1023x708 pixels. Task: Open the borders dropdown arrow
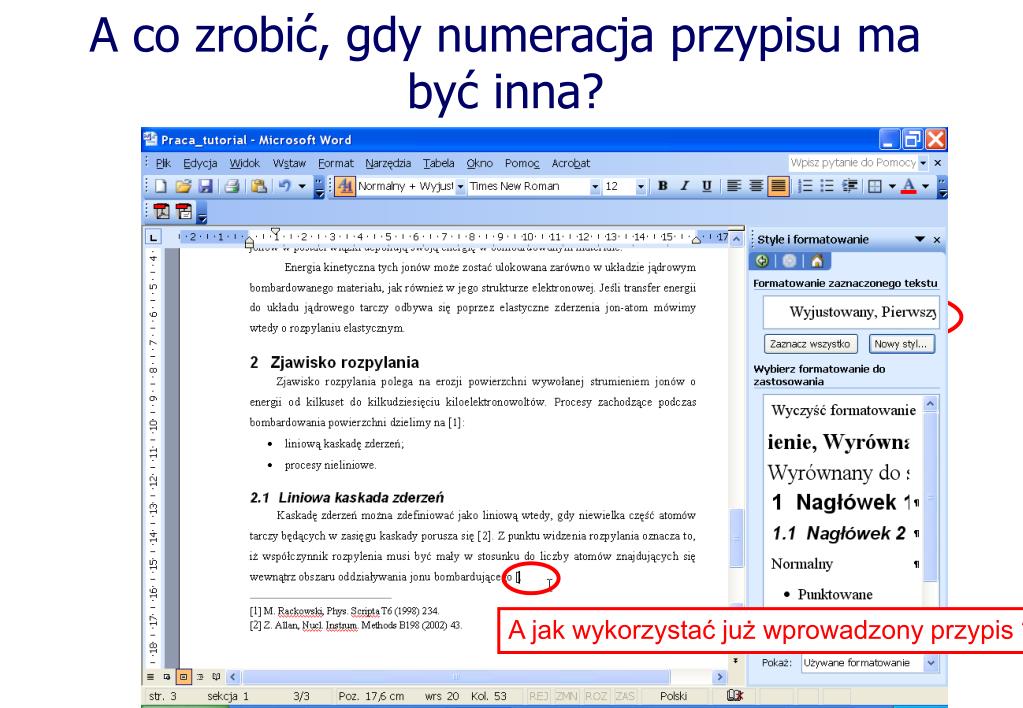click(891, 187)
